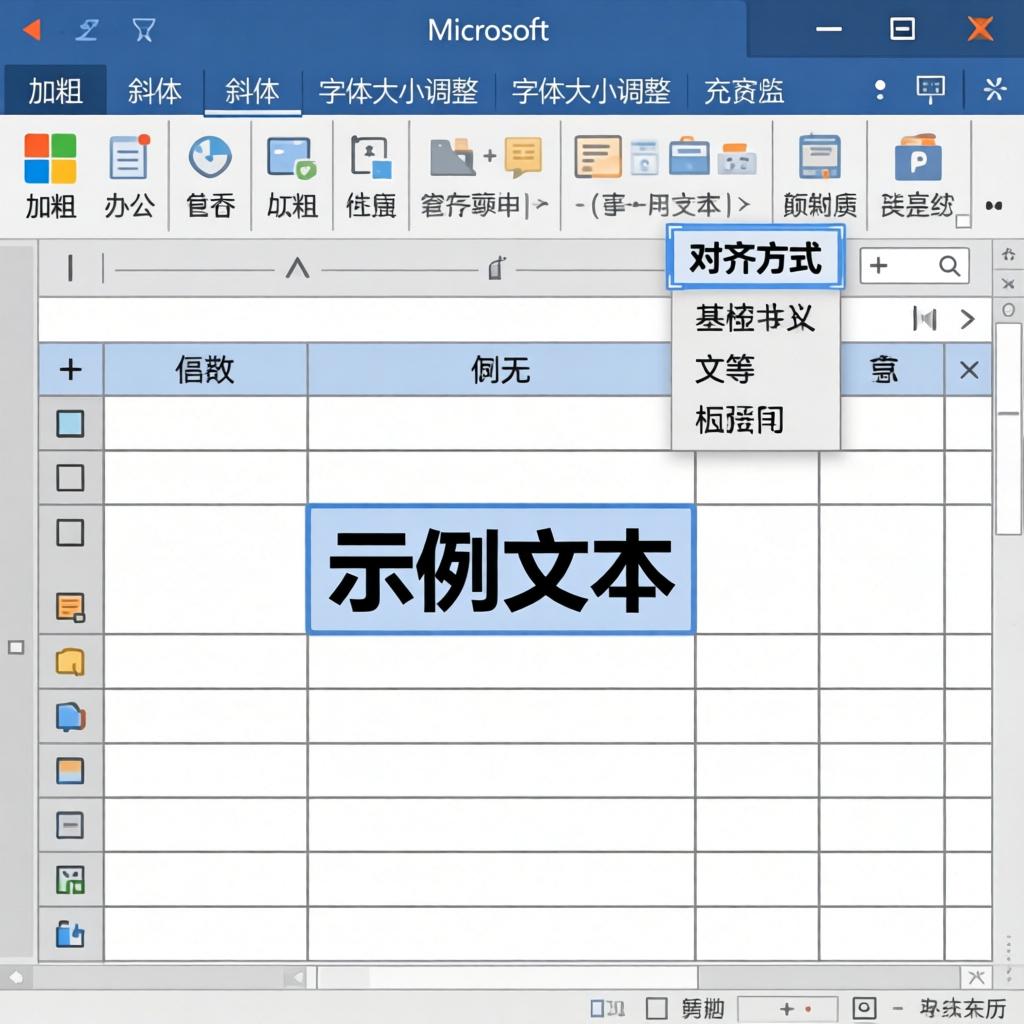
Task: Click the presentation screen icon at top right
Action: (x=930, y=90)
